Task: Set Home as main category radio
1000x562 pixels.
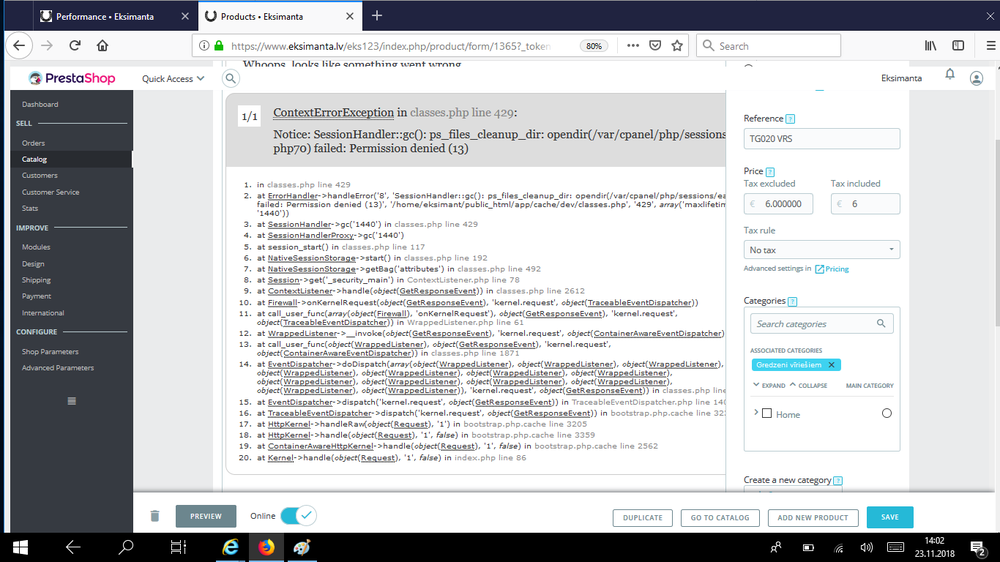Action: 886,413
